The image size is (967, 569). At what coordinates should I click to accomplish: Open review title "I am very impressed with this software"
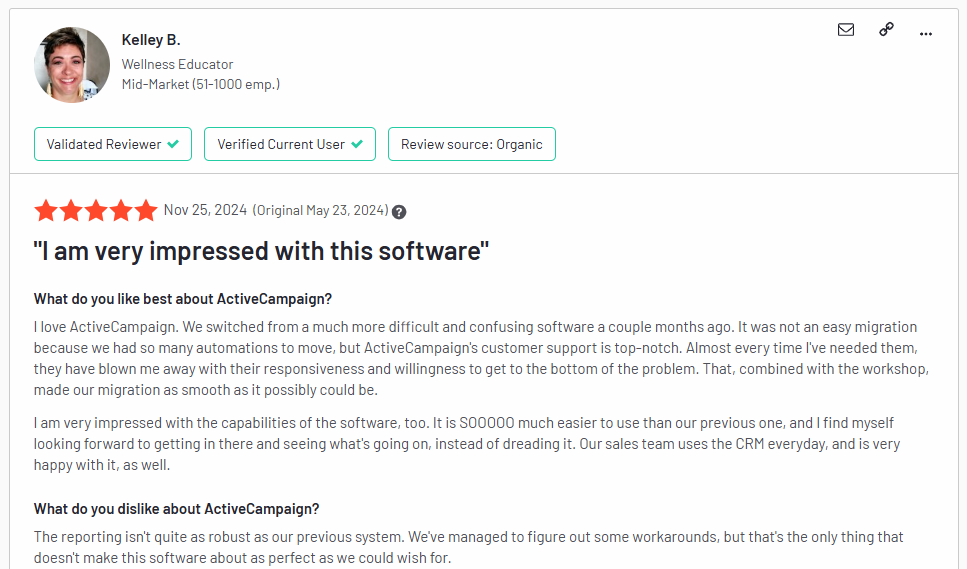click(x=261, y=251)
